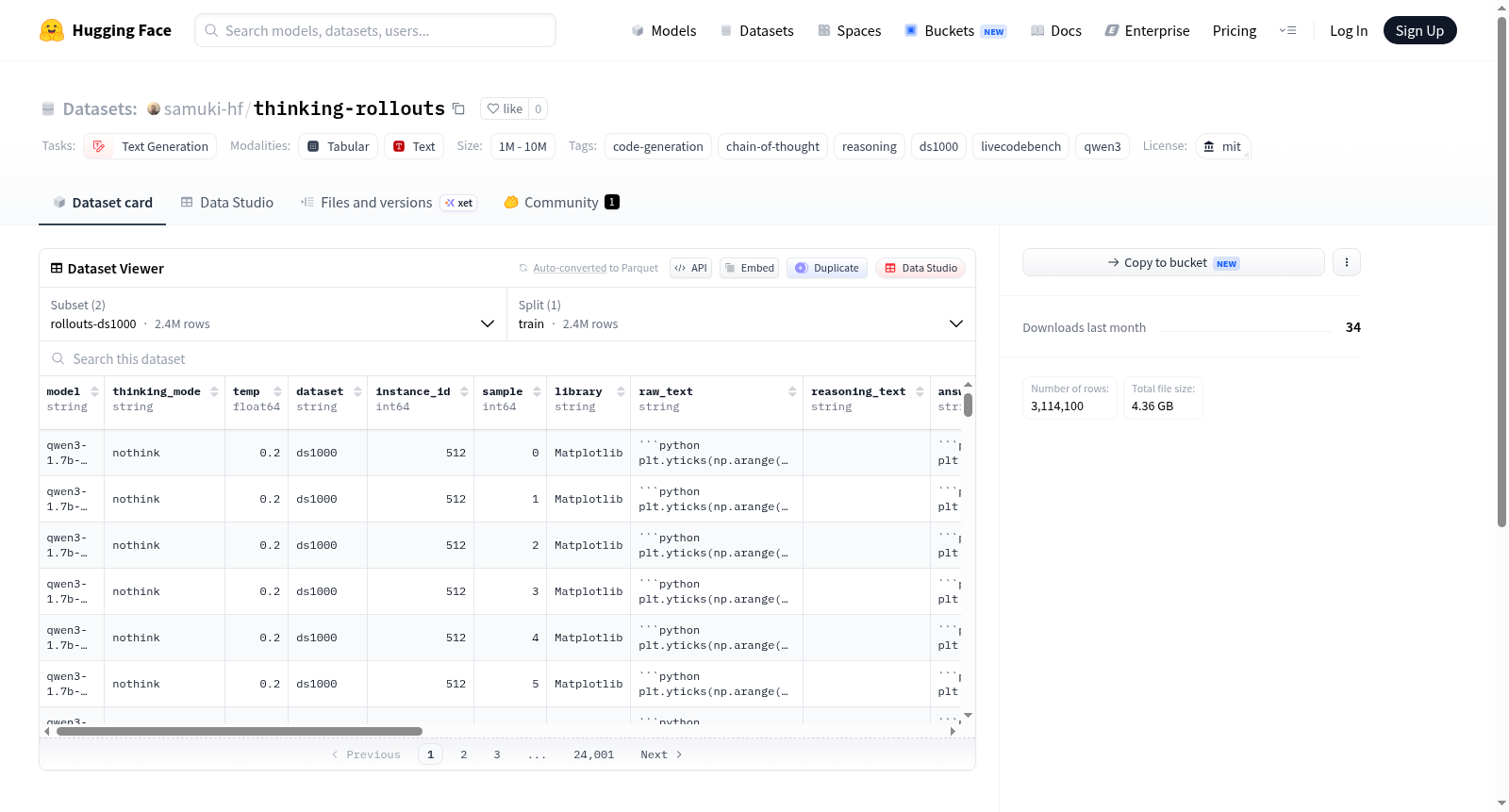Screen dimensions: 1509x812
Task: Open the Community tab
Action: pos(561,202)
